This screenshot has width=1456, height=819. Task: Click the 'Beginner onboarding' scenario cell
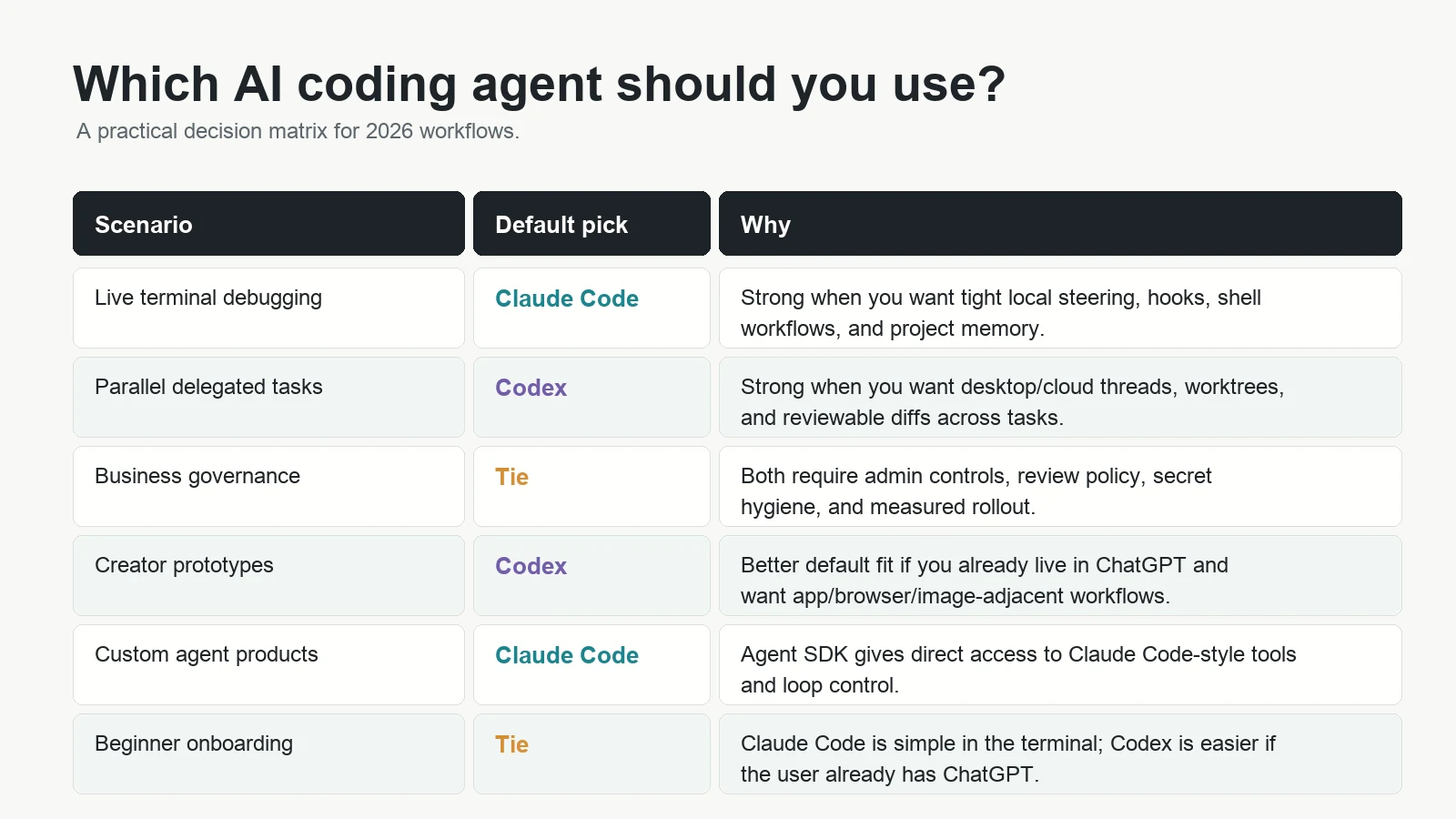[268, 754]
